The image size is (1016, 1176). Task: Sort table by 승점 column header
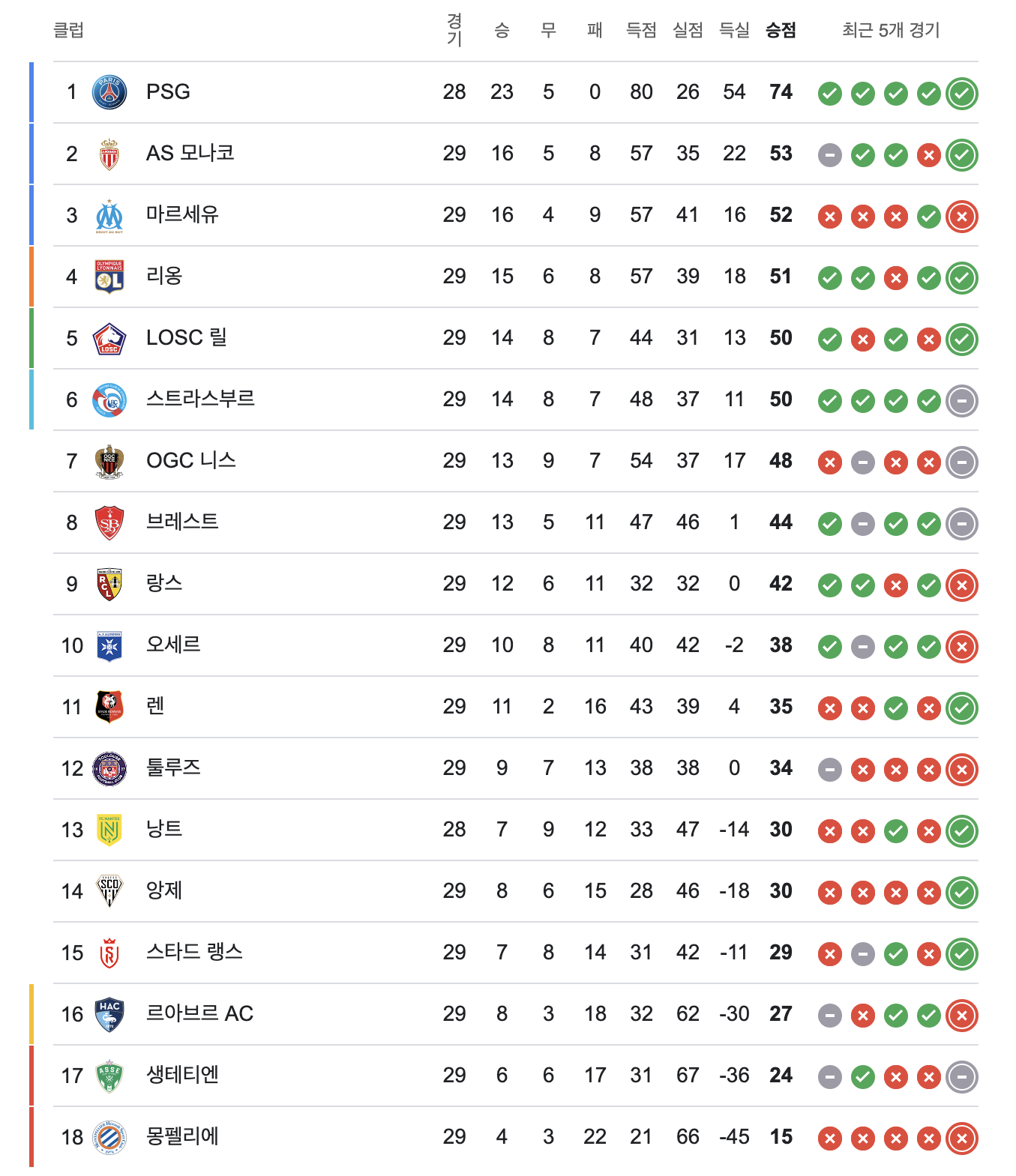coord(781,30)
